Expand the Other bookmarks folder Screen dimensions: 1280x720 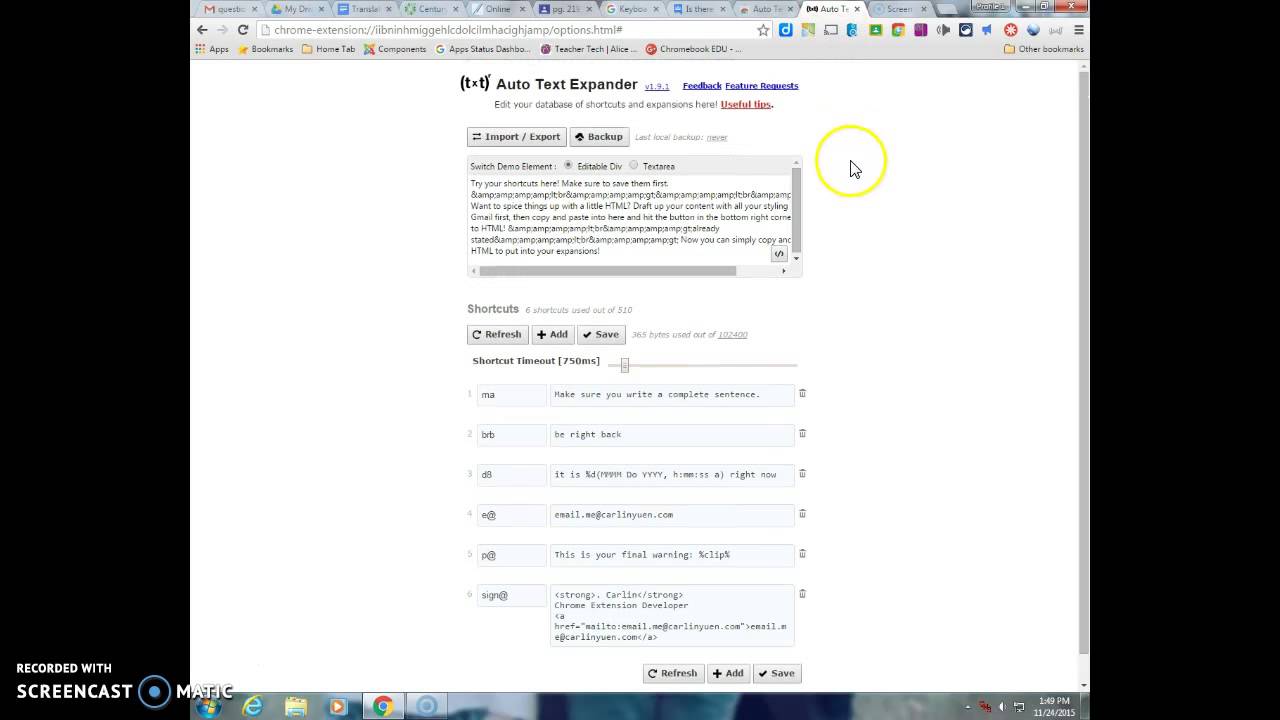pos(1044,49)
